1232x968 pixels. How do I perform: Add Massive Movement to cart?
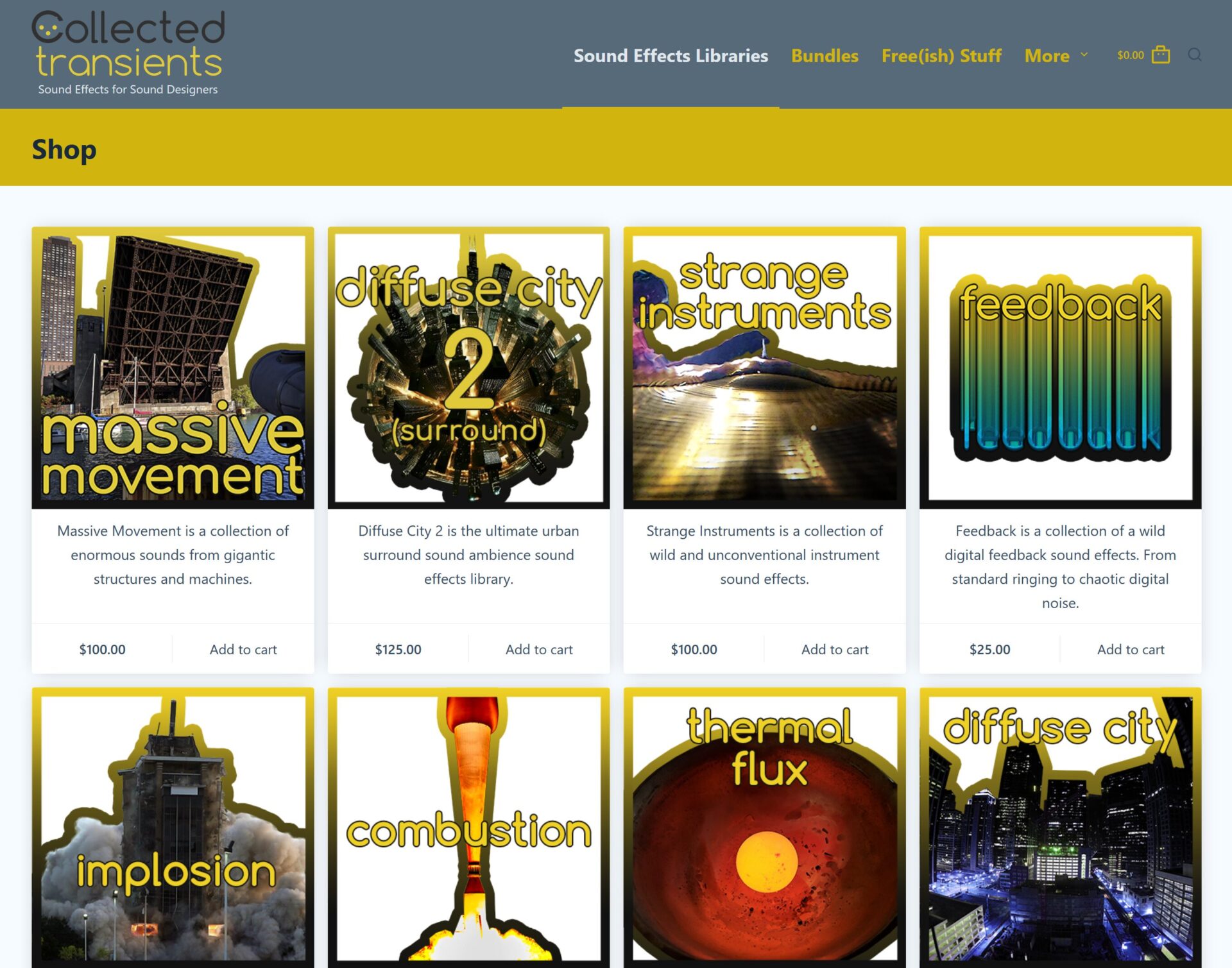[243, 649]
